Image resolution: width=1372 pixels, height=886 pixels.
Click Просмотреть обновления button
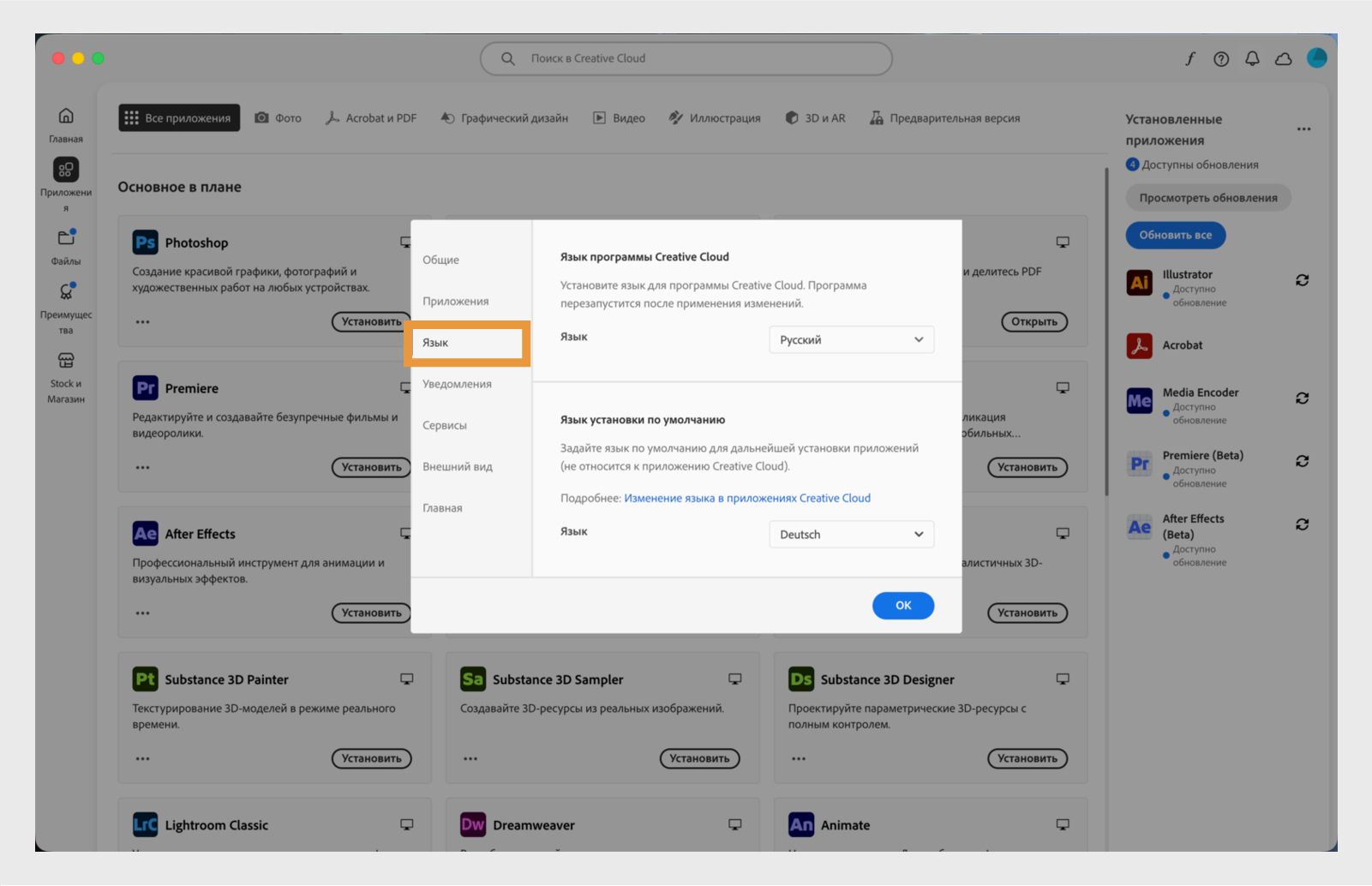tap(1208, 198)
